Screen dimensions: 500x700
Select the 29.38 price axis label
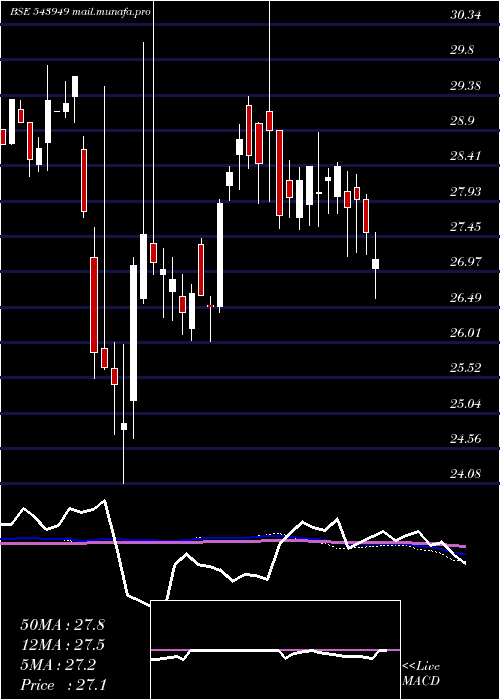pos(466,86)
